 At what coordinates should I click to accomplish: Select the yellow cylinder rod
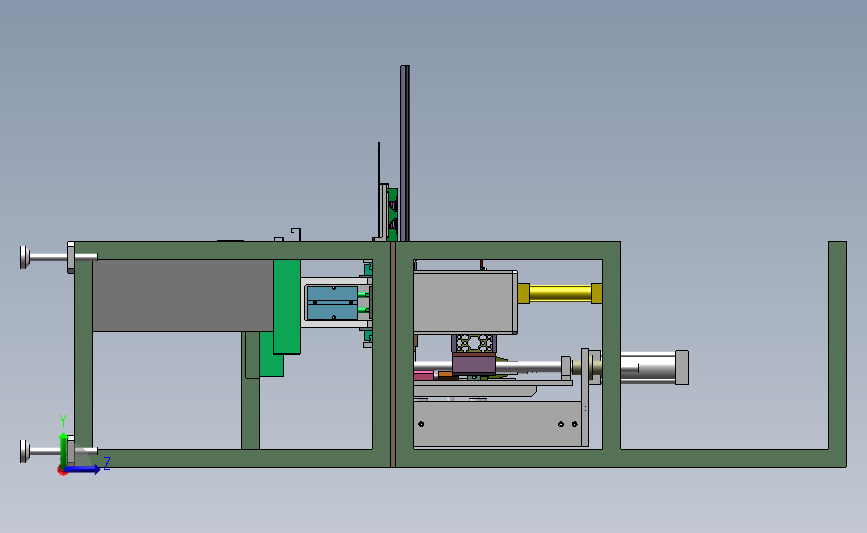point(560,293)
